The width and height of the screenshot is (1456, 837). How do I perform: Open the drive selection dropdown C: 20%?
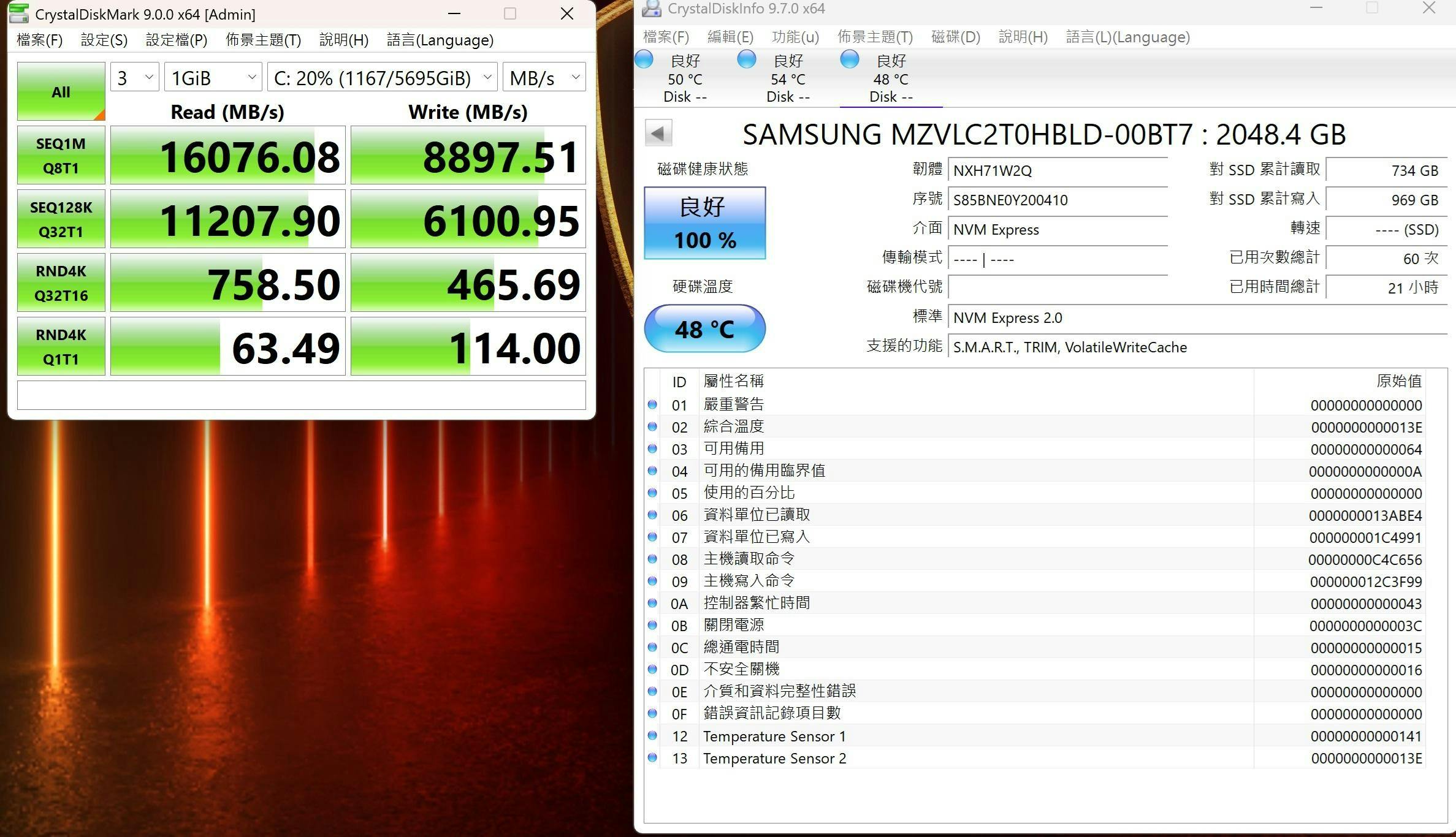point(382,77)
